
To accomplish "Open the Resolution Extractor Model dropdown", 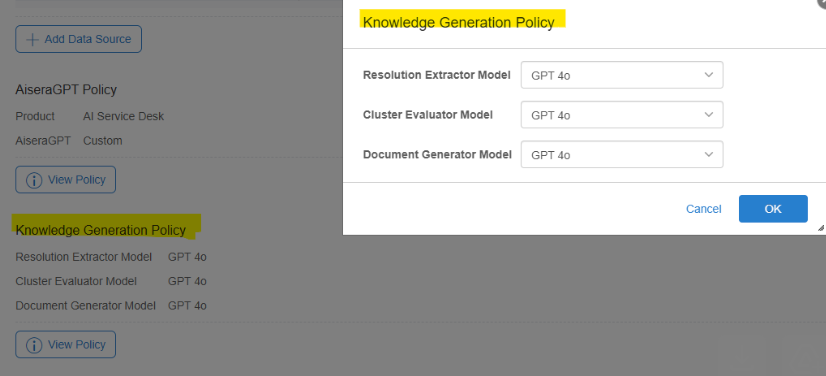I will tap(622, 75).
